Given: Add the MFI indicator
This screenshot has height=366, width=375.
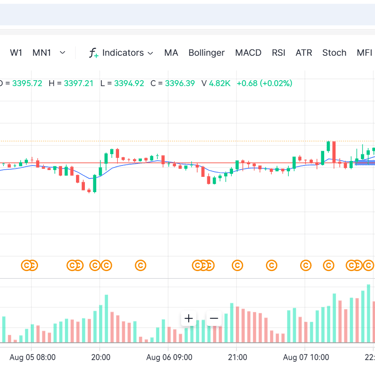Looking at the screenshot, I should tap(364, 53).
